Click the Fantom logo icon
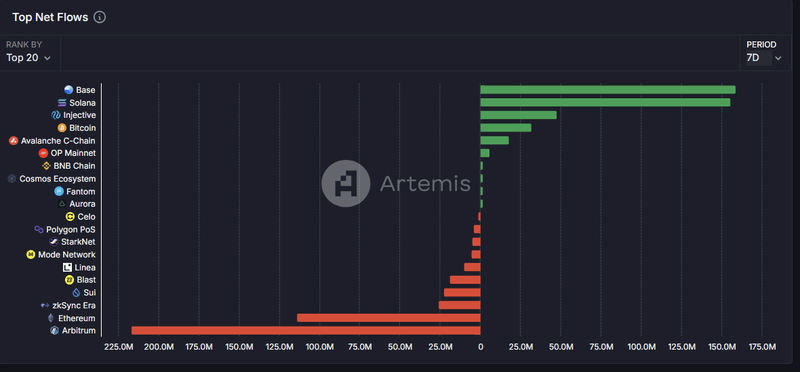Screen dimensions: 800x372 point(59,191)
